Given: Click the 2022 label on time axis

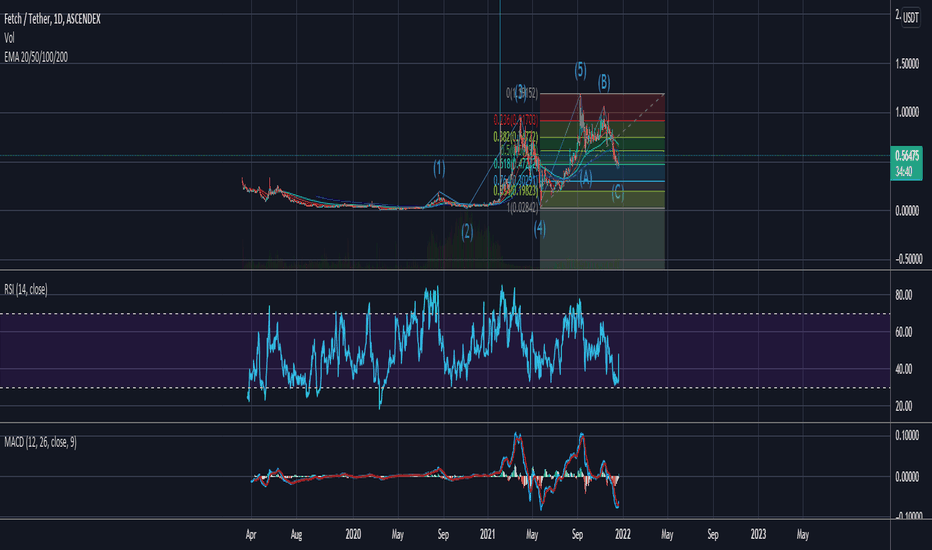Looking at the screenshot, I should (622, 535).
